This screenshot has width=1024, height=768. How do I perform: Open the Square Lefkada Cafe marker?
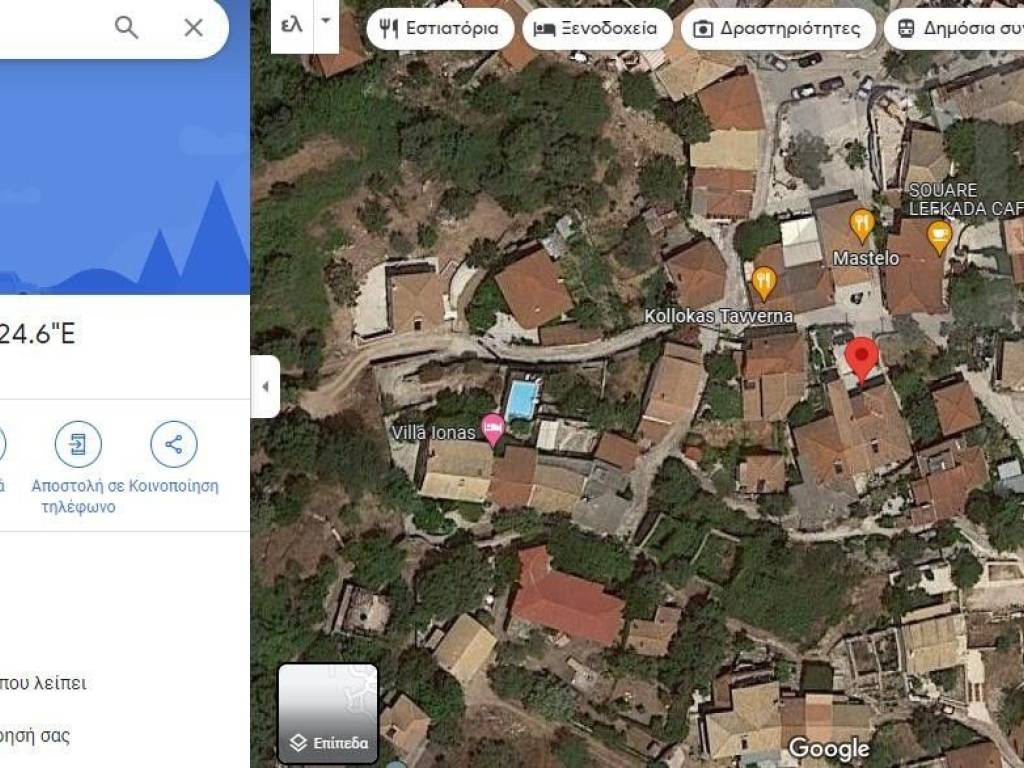click(x=939, y=236)
